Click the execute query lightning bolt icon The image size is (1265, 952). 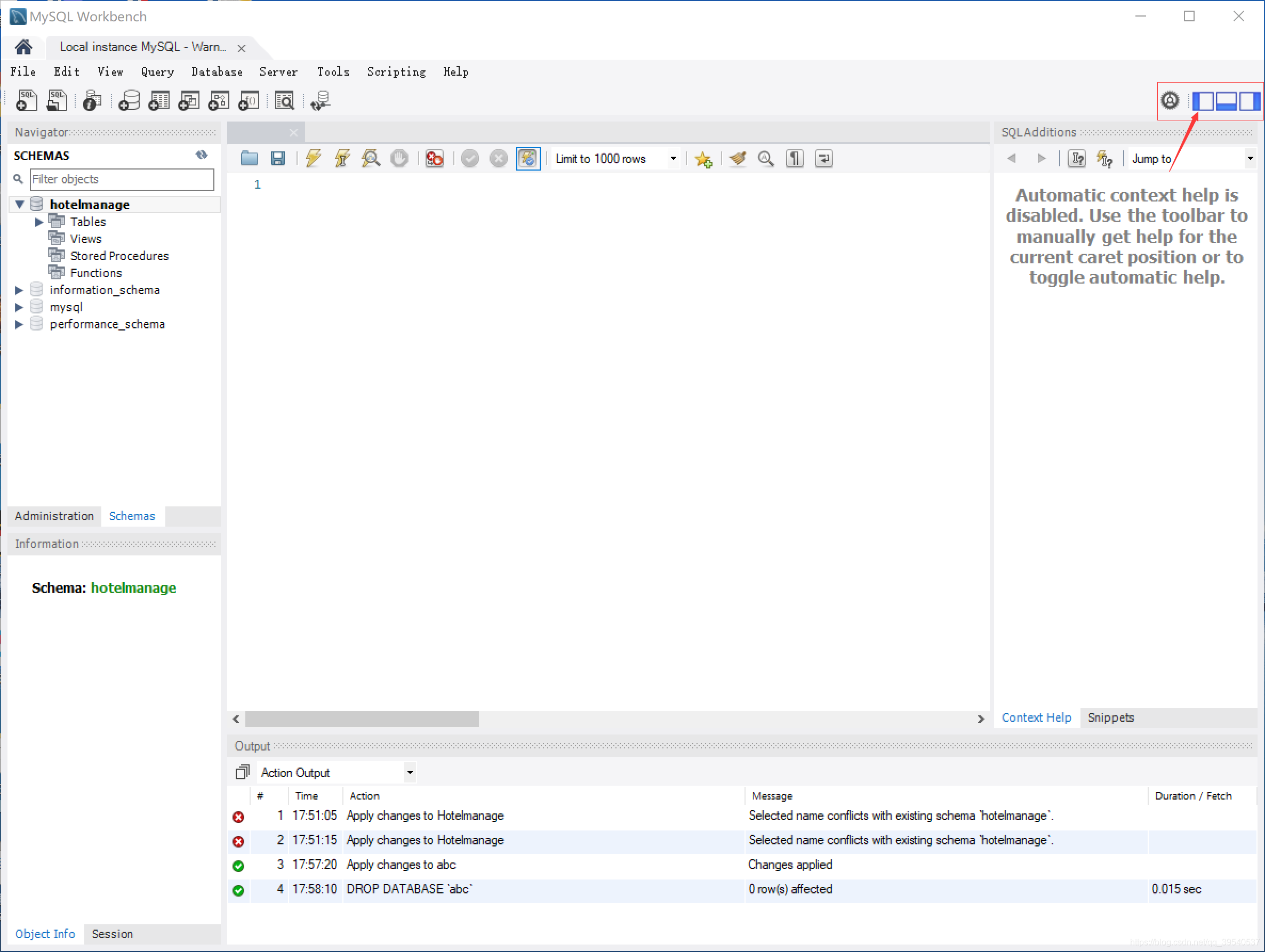(x=314, y=158)
